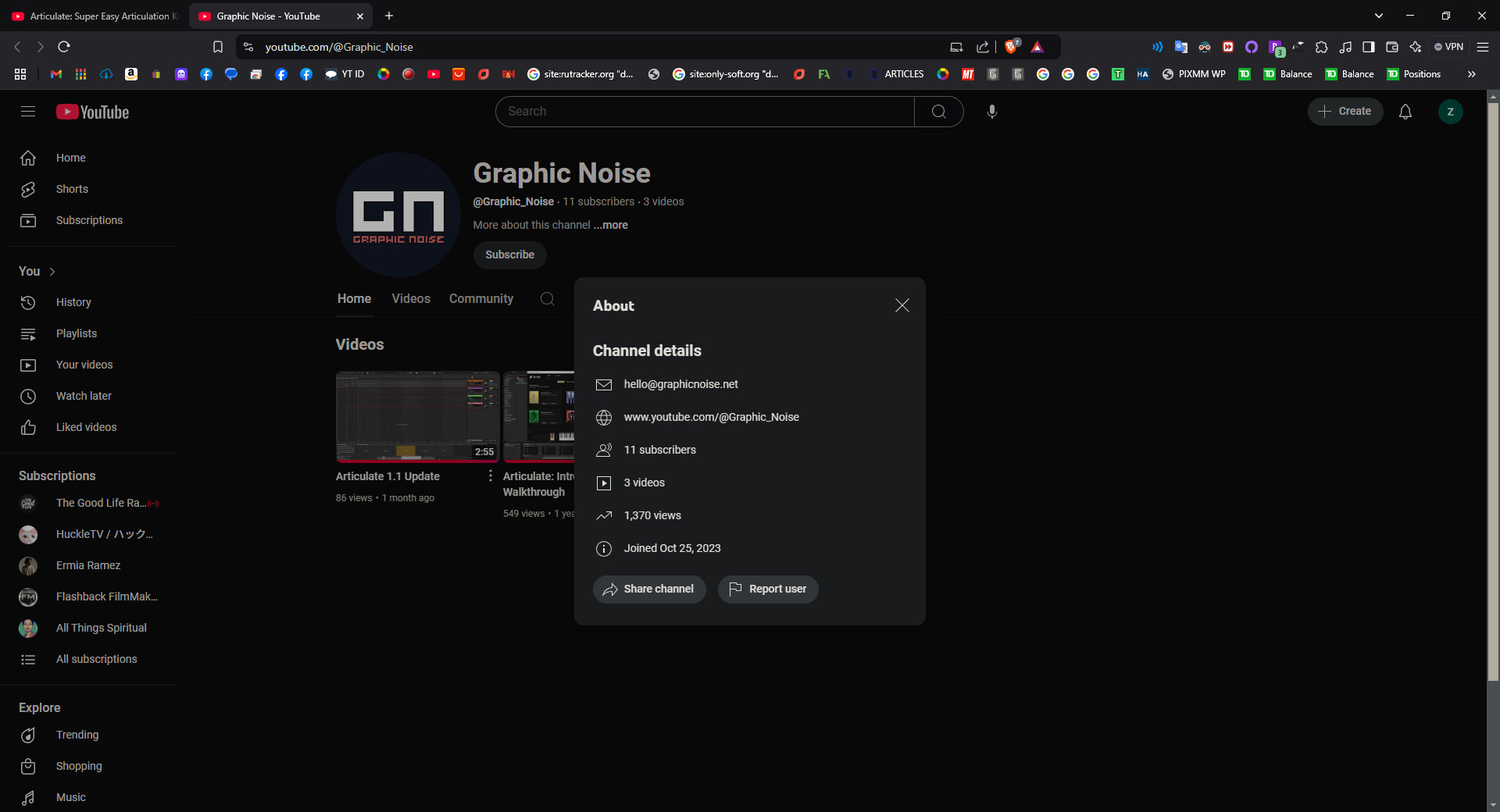Image resolution: width=1500 pixels, height=812 pixels.
Task: Bookmark this page in the address bar
Action: pos(218,47)
